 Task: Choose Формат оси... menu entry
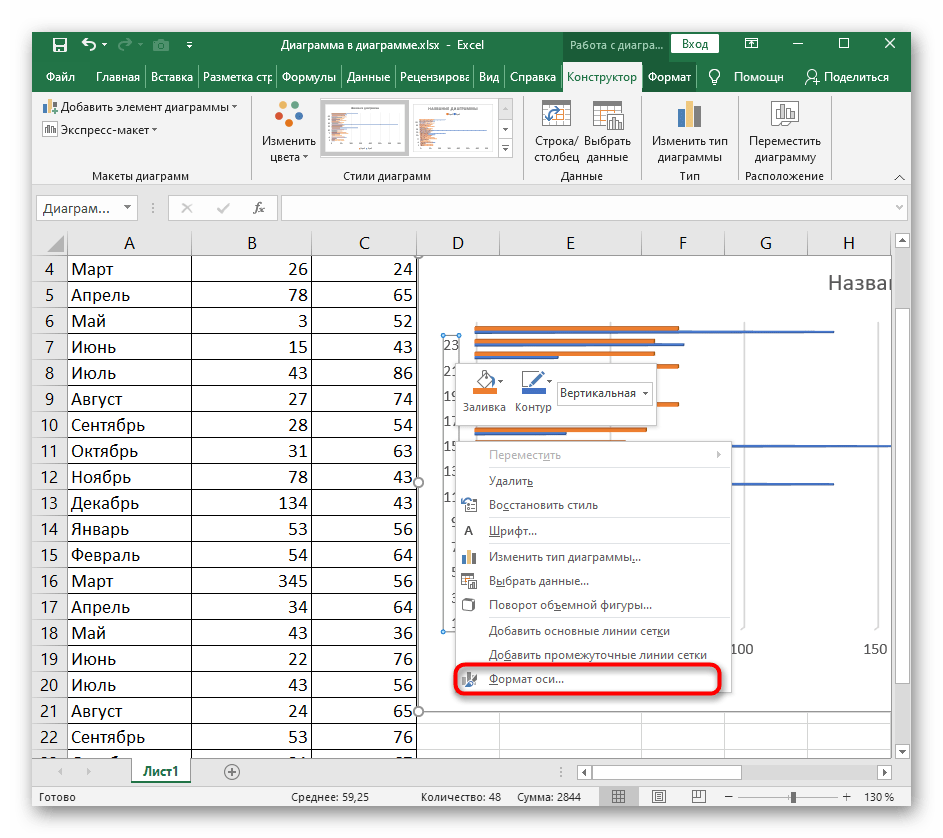(x=593, y=679)
